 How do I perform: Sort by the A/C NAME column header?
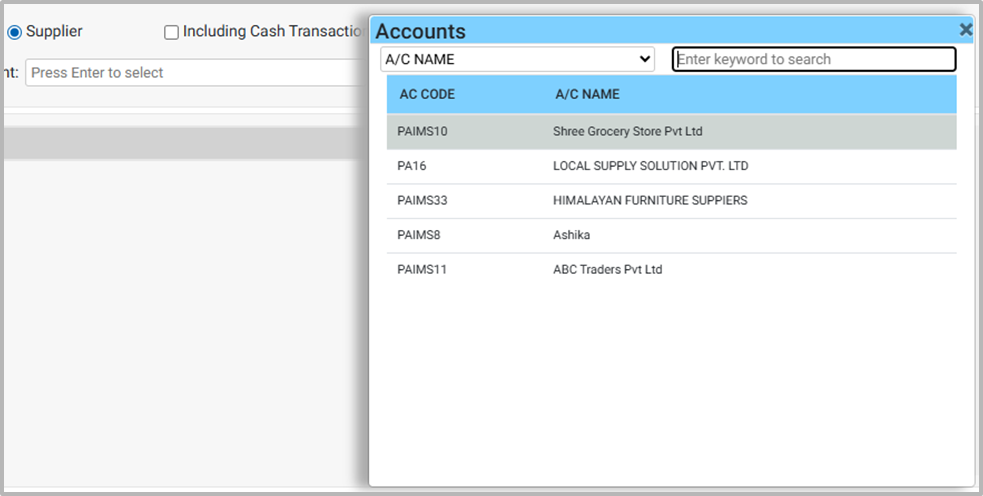[587, 95]
